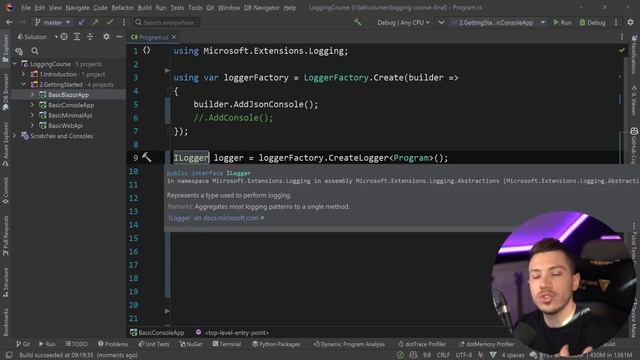Click the collapse all icon in Solution panel

[90, 37]
